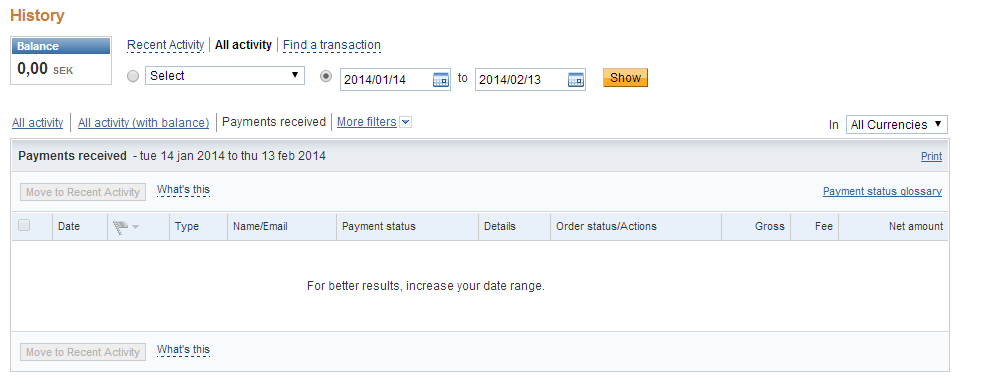This screenshot has width=1006, height=385.
Task: Tick the select-all checkbox in table header
Action: pyautogui.click(x=24, y=225)
